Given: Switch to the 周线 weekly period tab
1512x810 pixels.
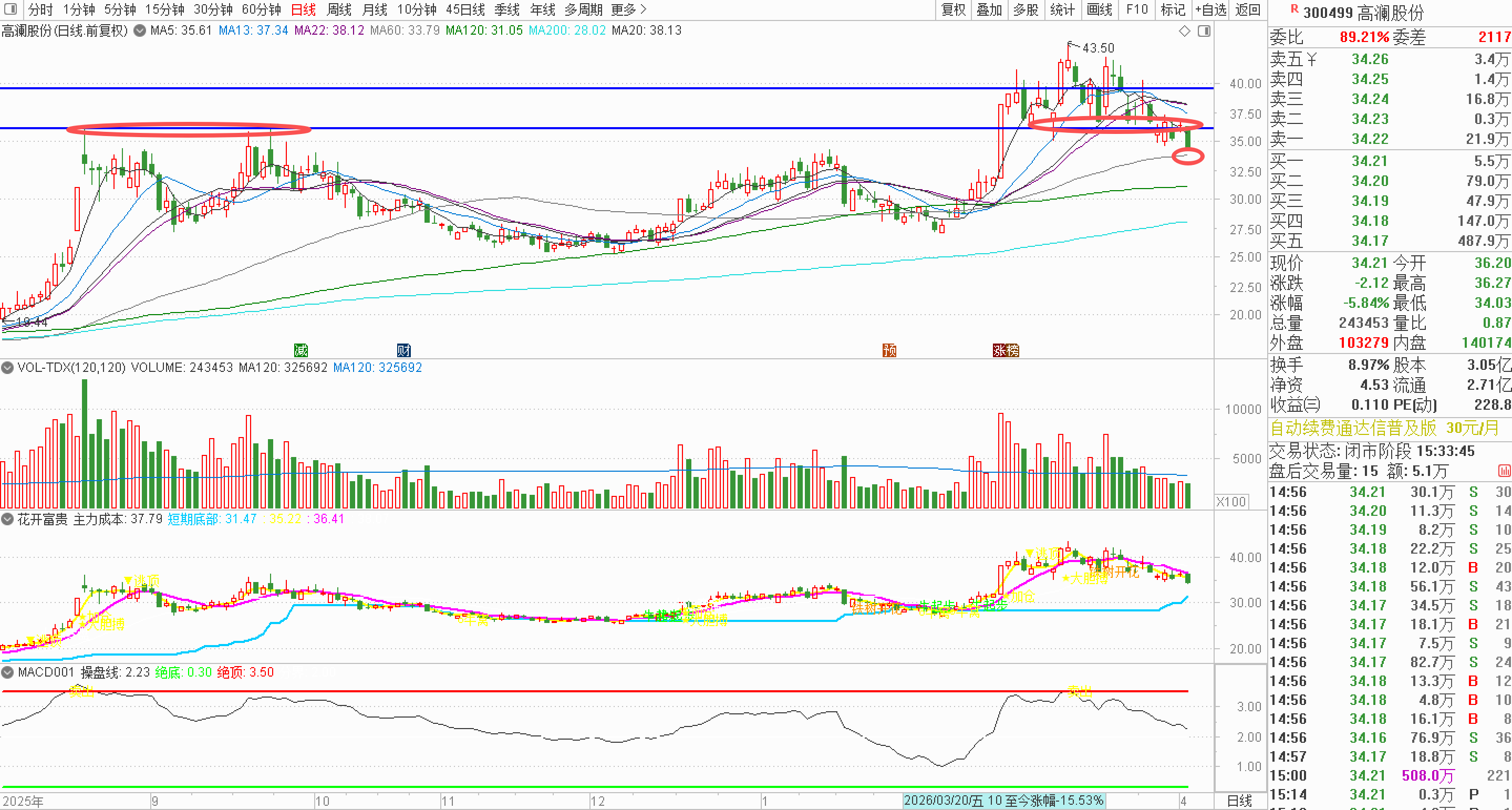Looking at the screenshot, I should pos(339,10).
